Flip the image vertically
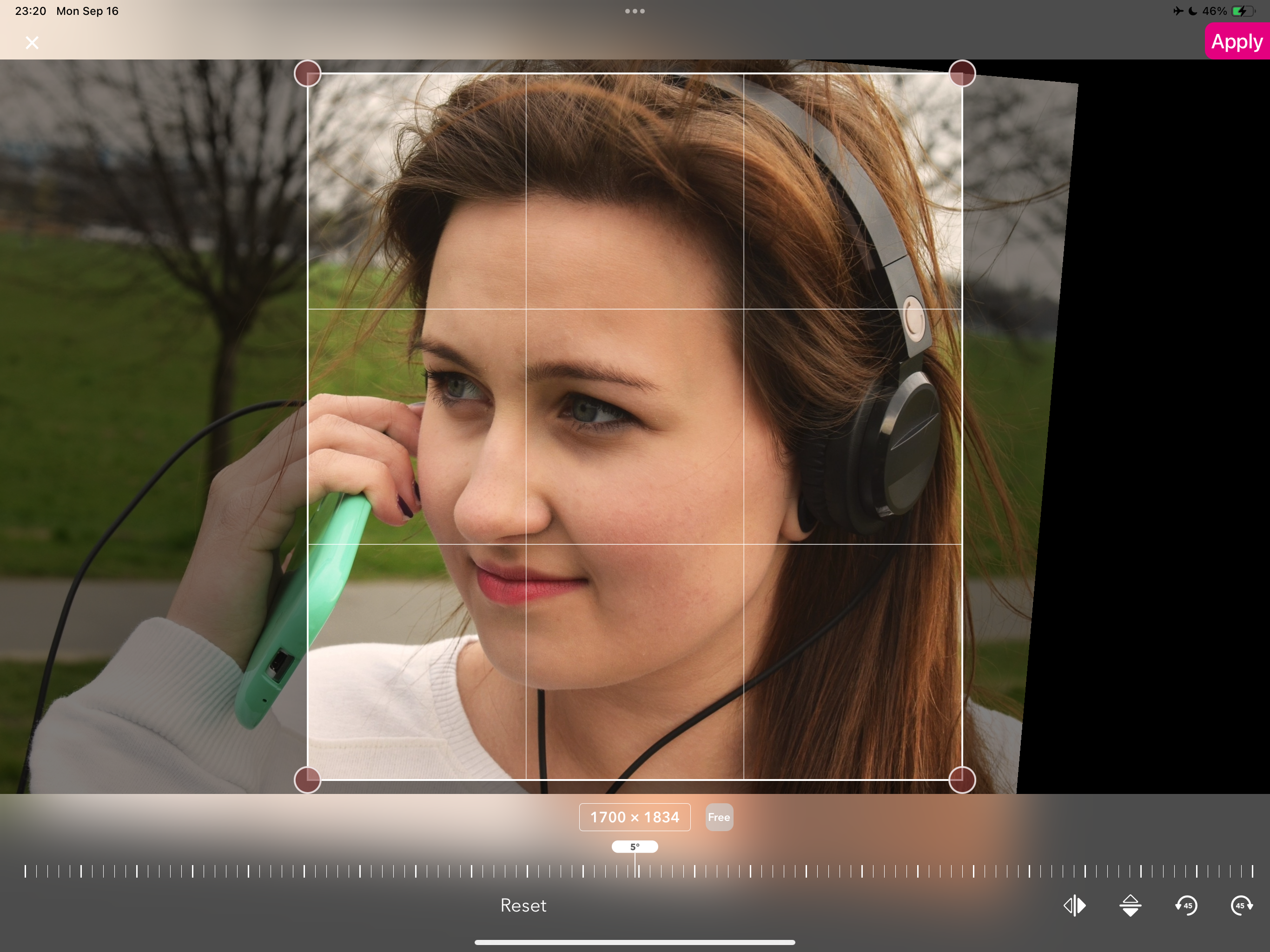Viewport: 1270px width, 952px height. pos(1130,906)
